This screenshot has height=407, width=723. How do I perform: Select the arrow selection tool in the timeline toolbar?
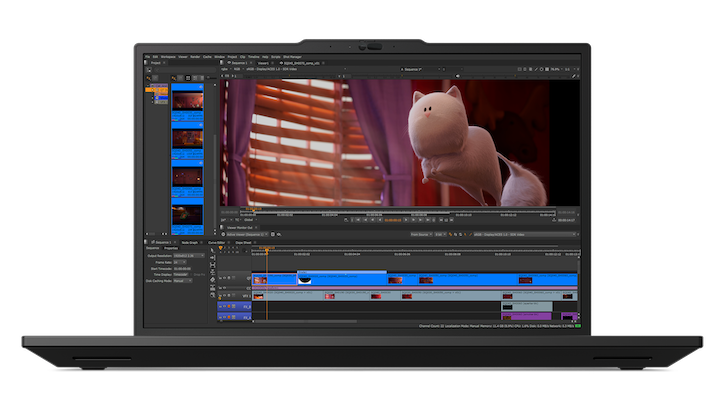point(212,250)
